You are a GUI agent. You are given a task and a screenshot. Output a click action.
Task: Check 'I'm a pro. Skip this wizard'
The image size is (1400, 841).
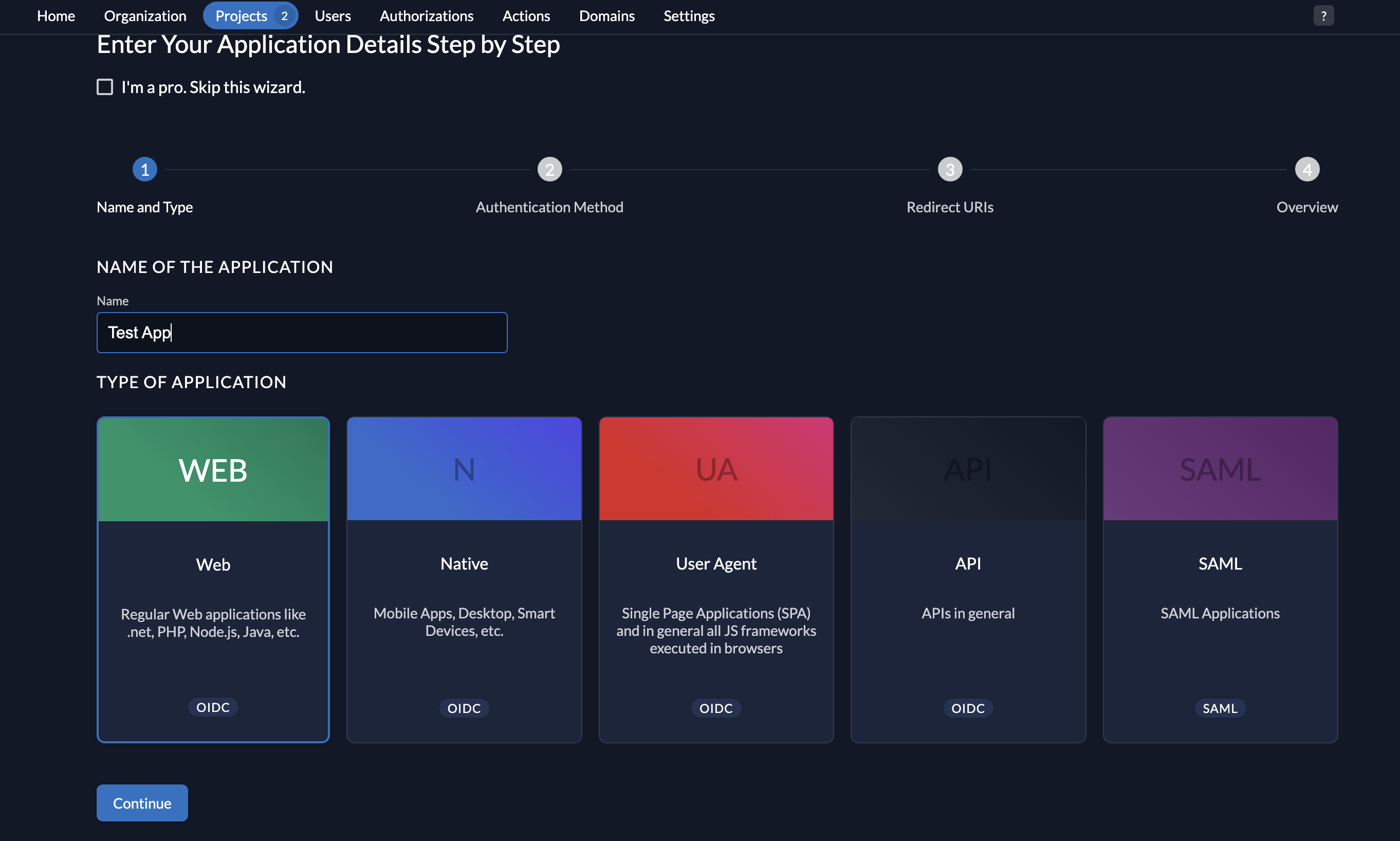coord(105,86)
